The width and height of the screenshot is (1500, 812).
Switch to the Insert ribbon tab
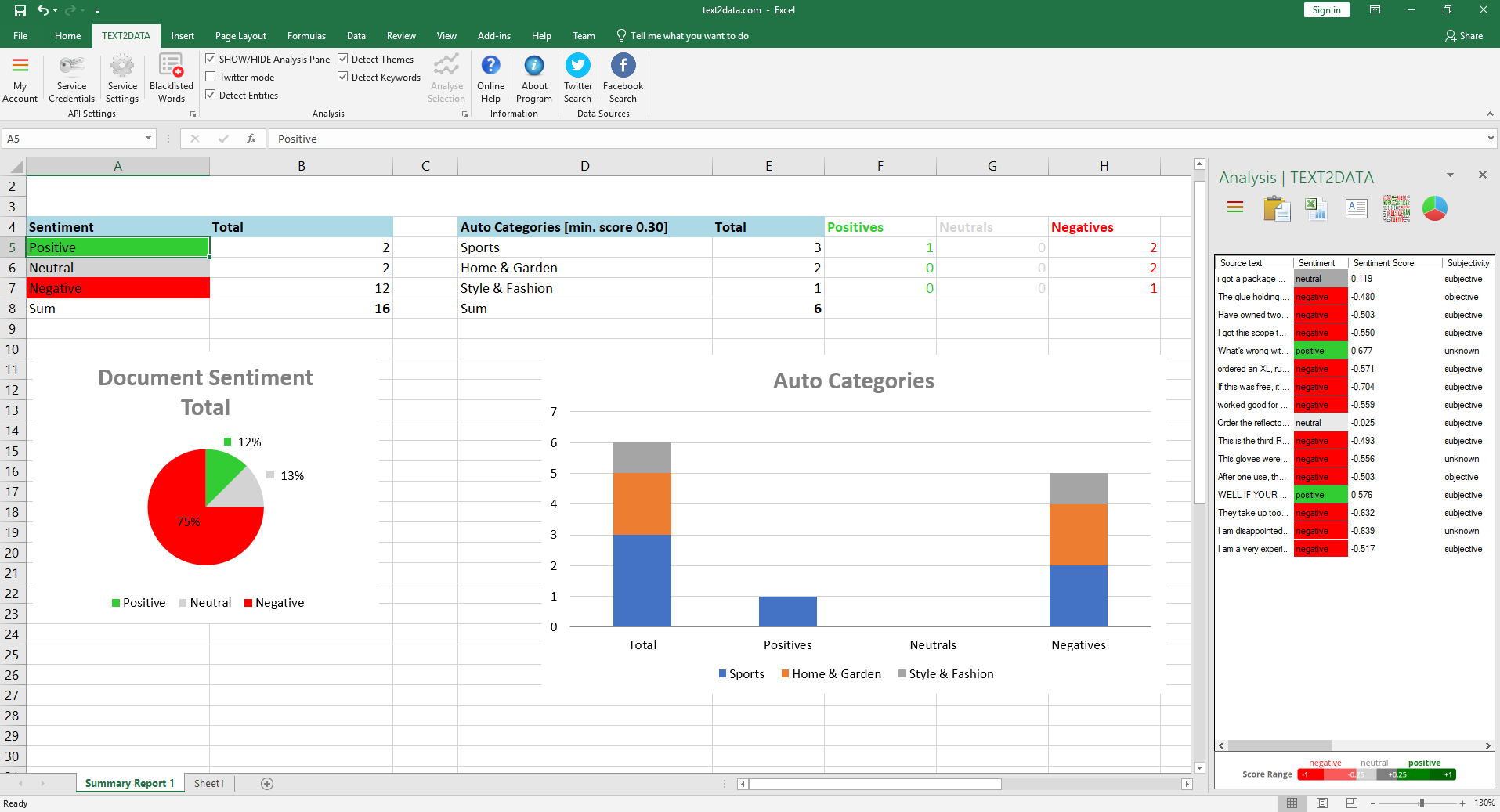[183, 36]
